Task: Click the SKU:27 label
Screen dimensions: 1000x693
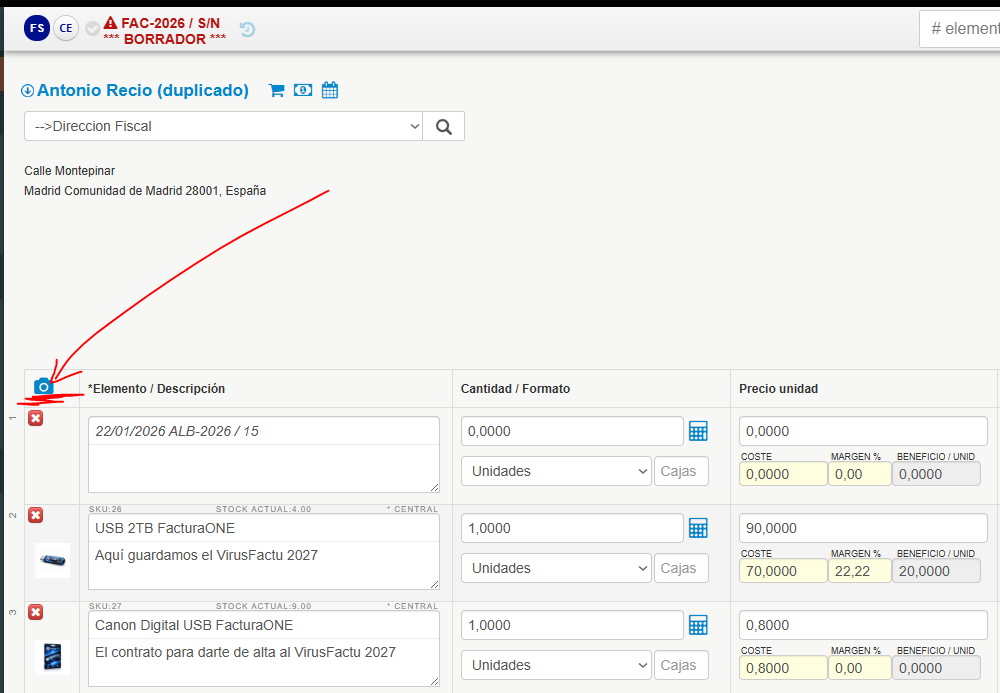Action: point(105,606)
